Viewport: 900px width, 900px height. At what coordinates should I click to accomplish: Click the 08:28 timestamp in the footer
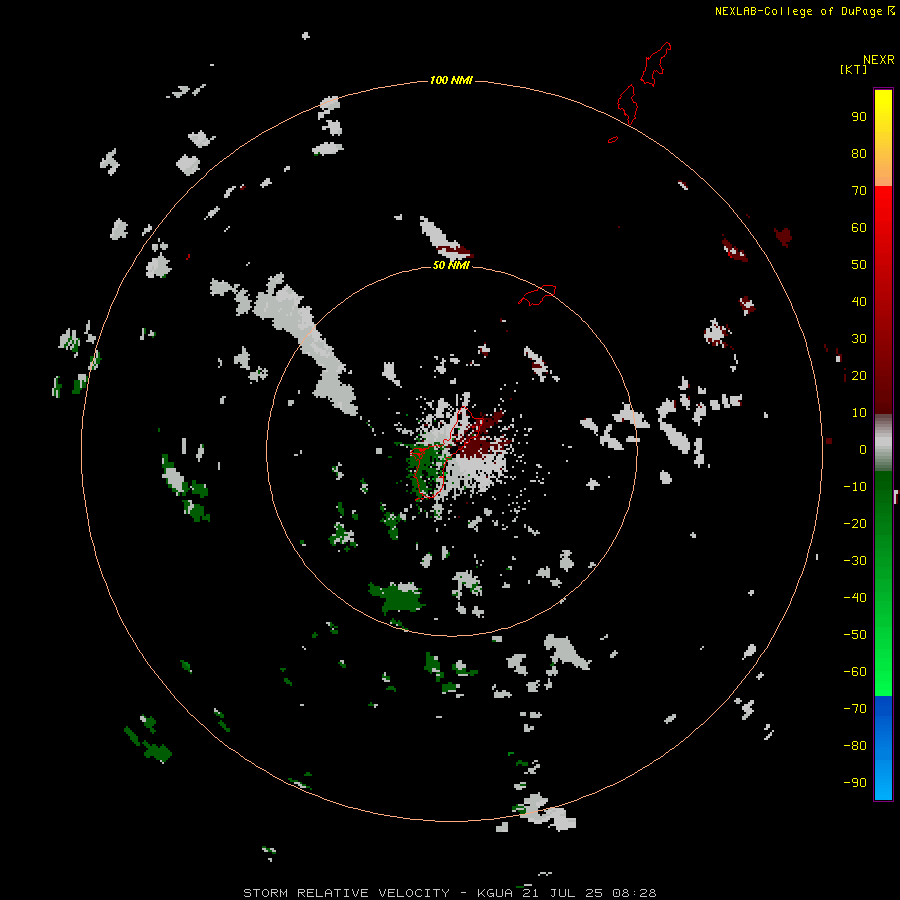click(x=634, y=893)
